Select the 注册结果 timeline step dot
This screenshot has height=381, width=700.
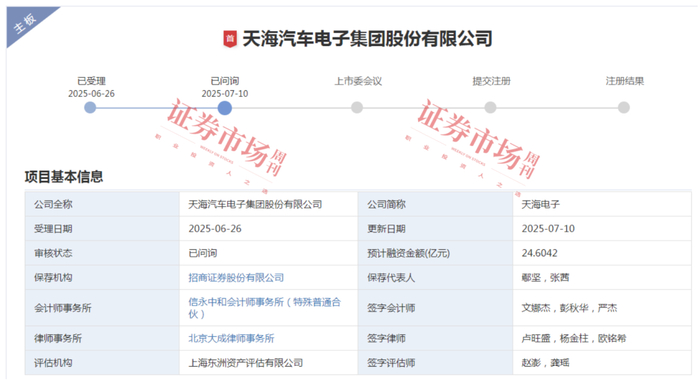pyautogui.click(x=624, y=108)
